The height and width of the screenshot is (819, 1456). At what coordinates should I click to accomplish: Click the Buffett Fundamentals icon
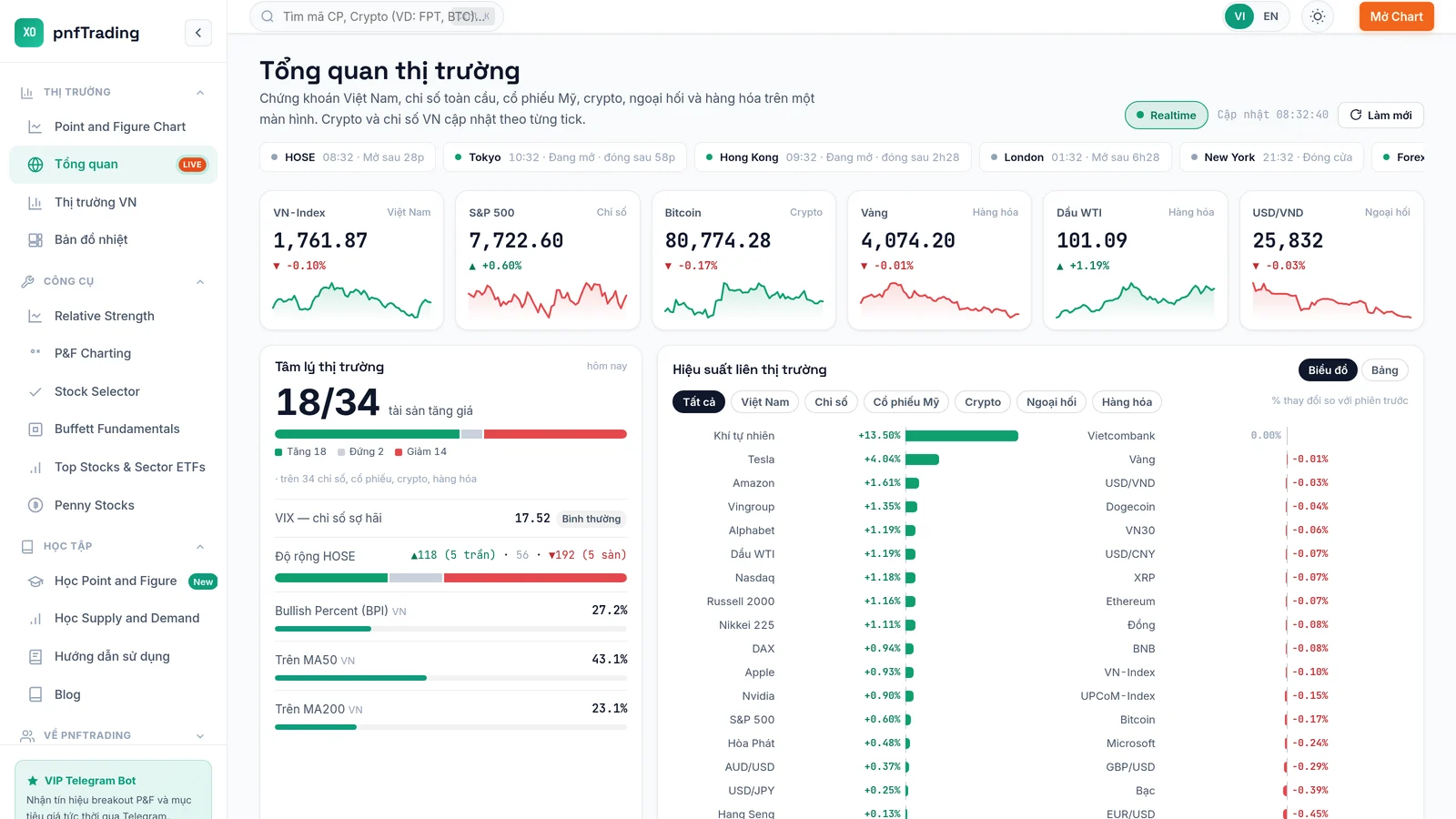point(35,430)
